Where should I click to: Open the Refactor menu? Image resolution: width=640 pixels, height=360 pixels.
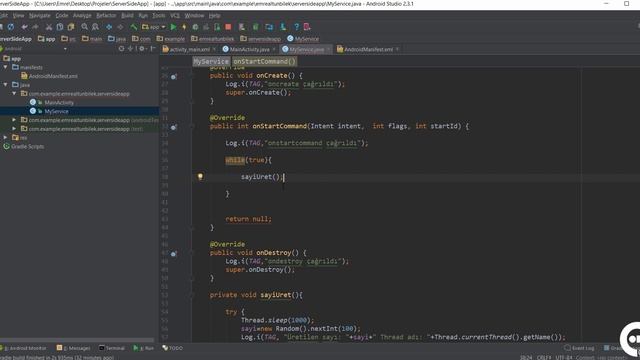106,16
